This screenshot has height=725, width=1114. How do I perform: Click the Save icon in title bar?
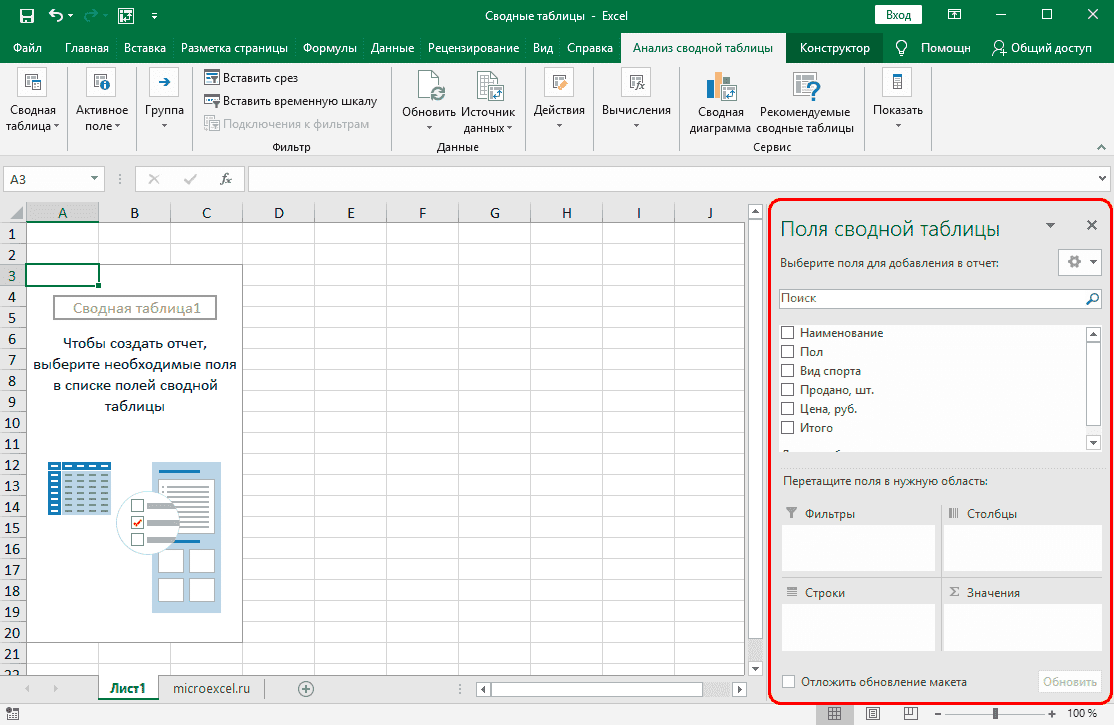coord(27,16)
